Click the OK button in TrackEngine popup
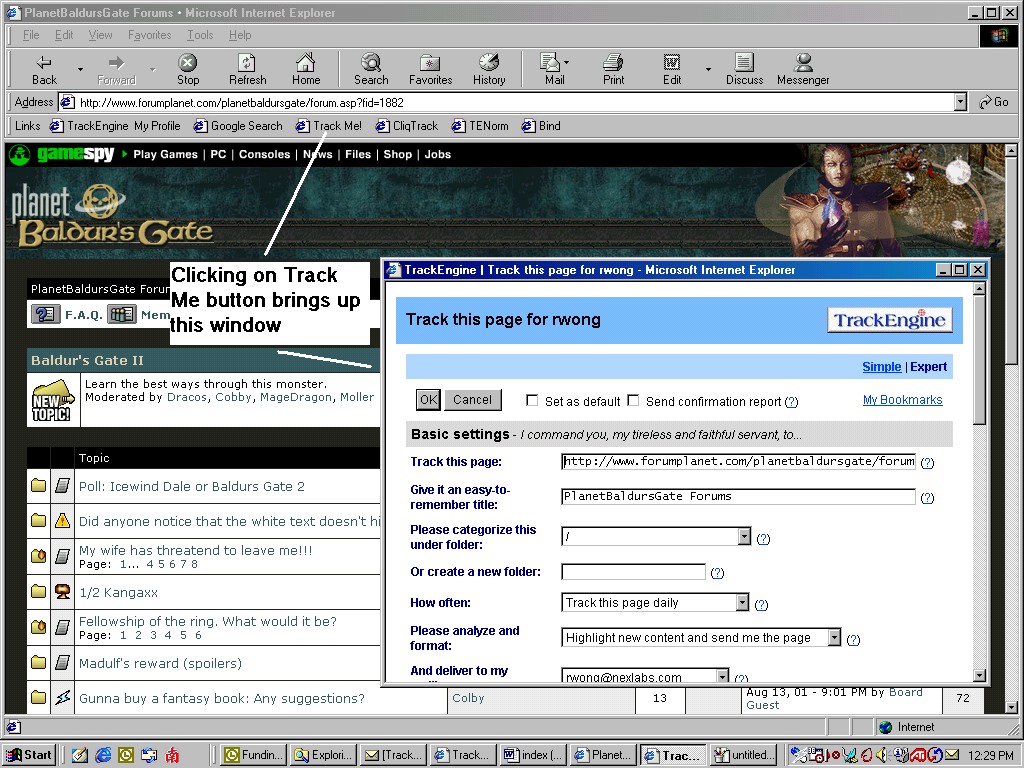The image size is (1024, 768). (x=428, y=400)
